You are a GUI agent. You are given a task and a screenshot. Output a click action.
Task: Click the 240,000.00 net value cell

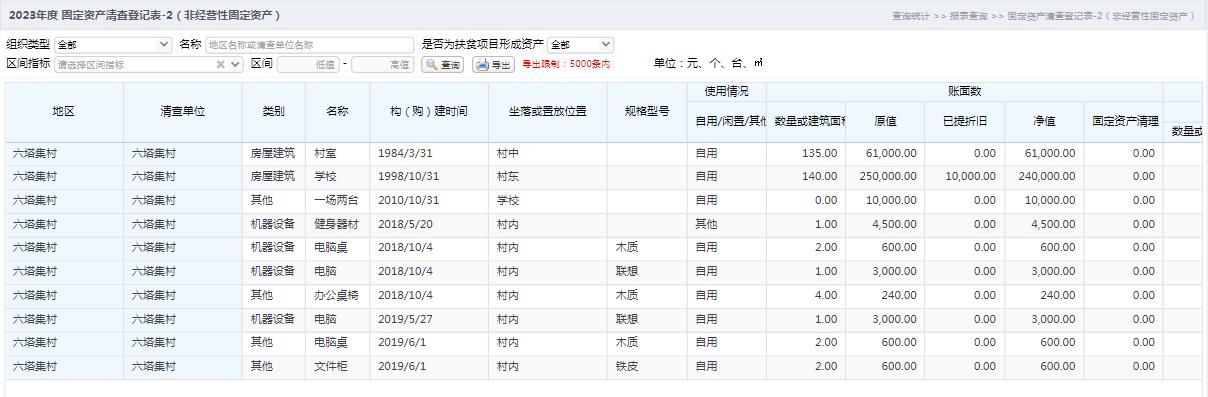[1043, 177]
